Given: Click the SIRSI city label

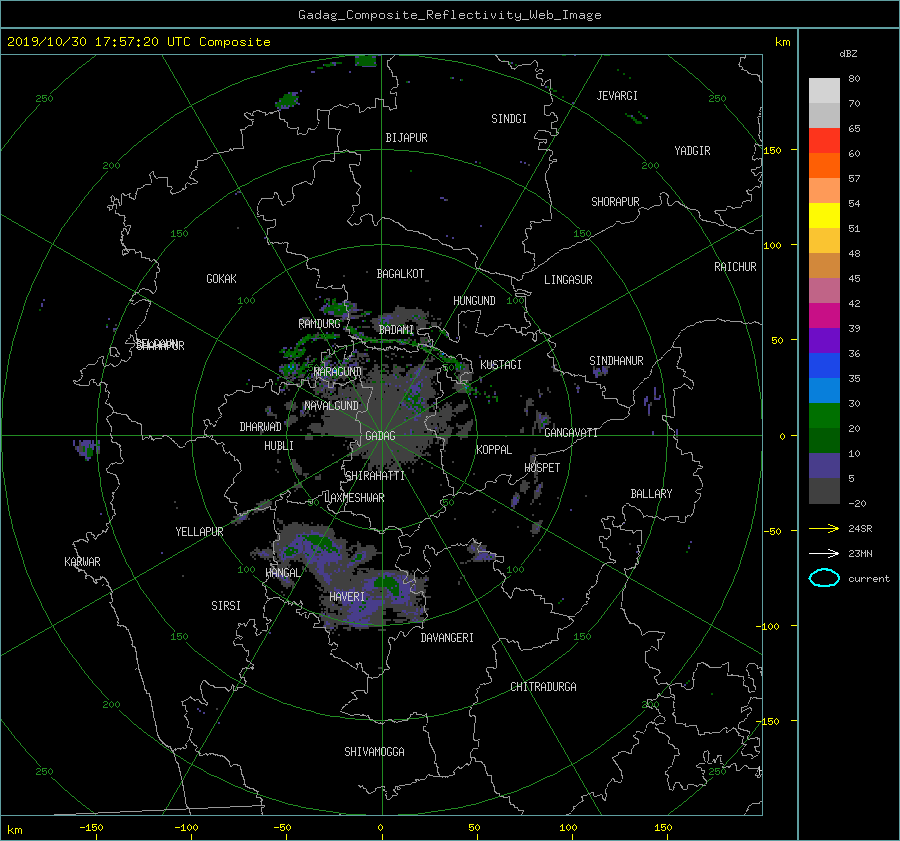Looking at the screenshot, I should (x=226, y=606).
